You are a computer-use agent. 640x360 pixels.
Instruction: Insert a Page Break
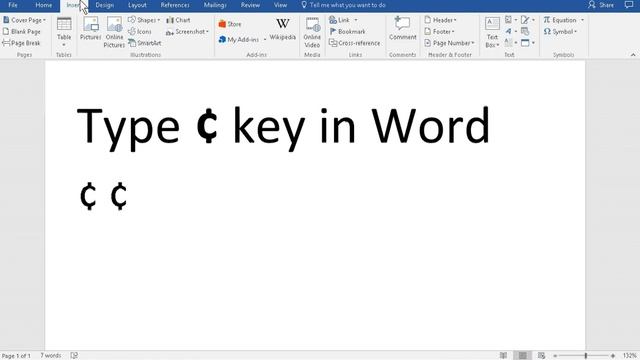22,43
